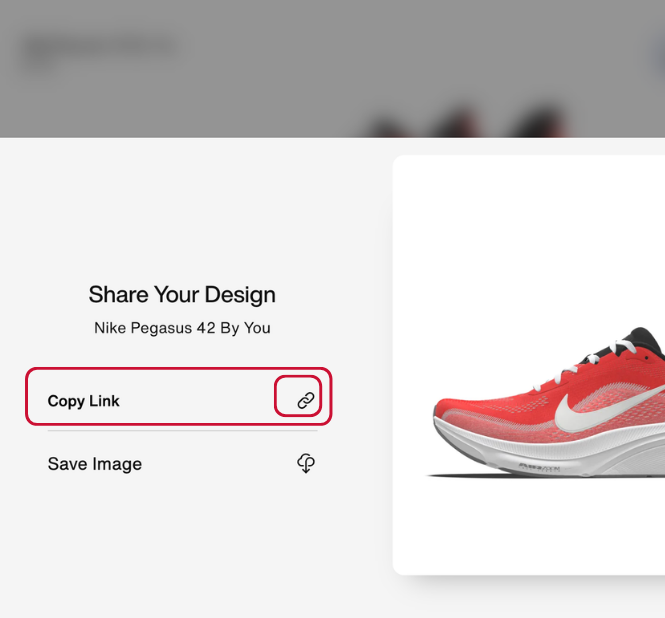Click the blurred header text in the background

pos(100,48)
